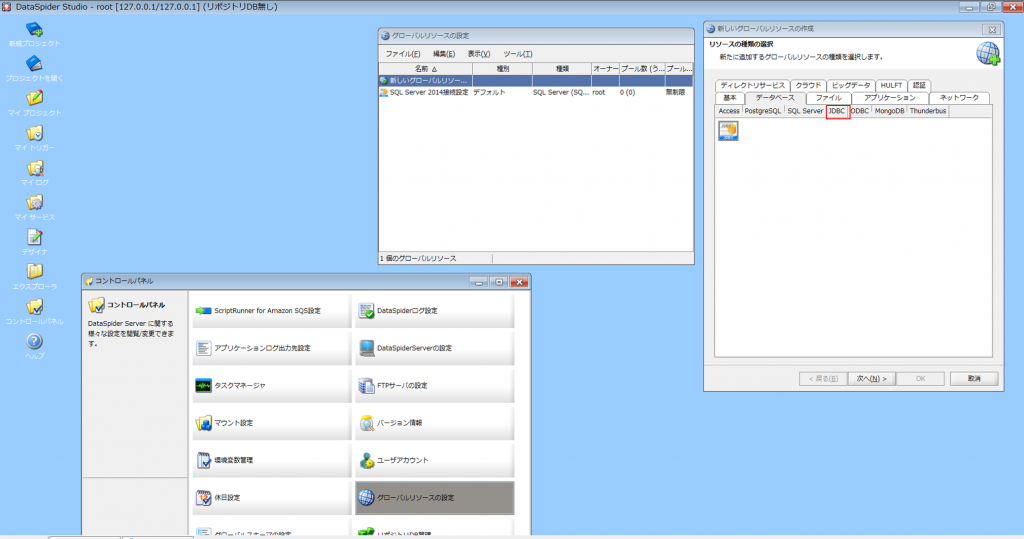Click SQL Server 2014接続設定 row icon
Screen dimensions: 1024x539
coord(384,93)
